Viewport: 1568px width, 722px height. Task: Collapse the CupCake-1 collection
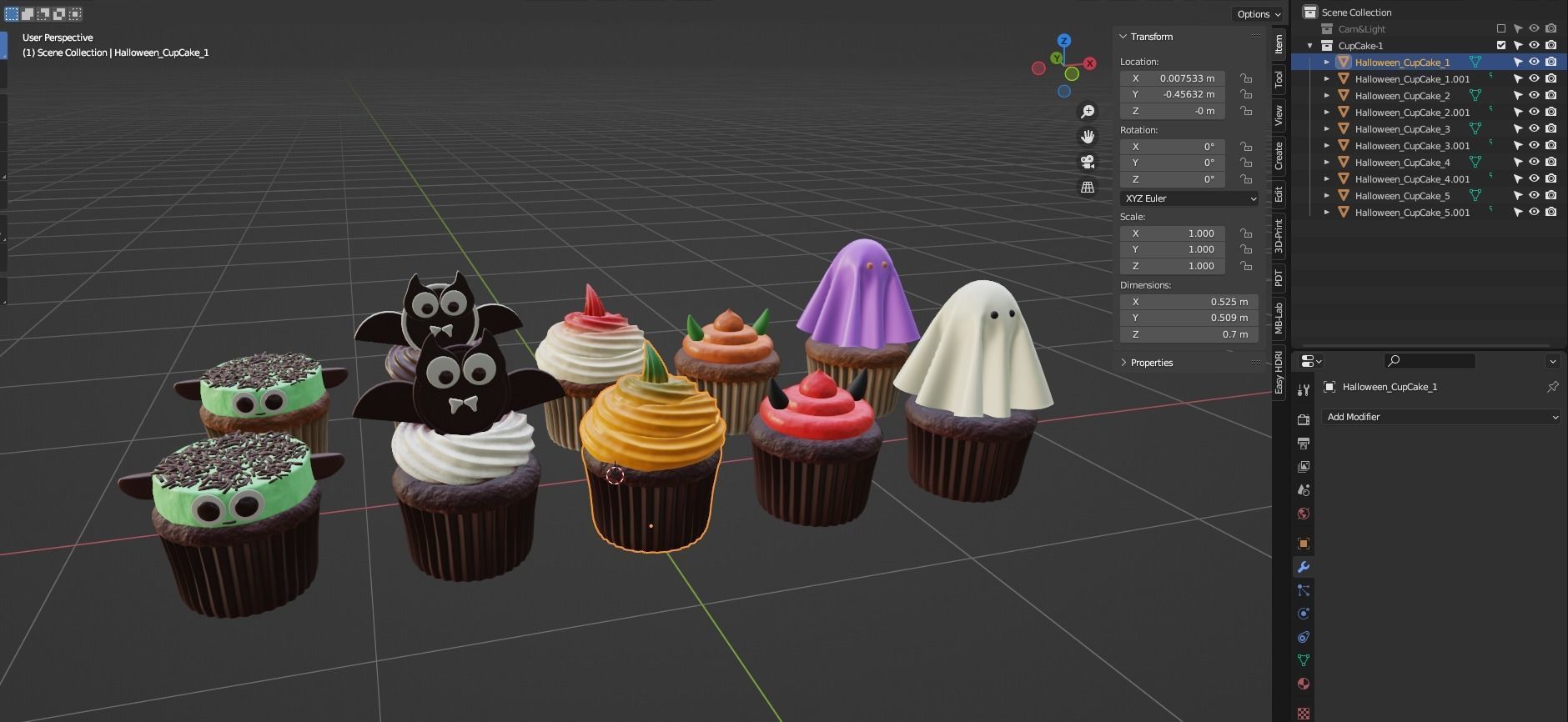pyautogui.click(x=1310, y=46)
